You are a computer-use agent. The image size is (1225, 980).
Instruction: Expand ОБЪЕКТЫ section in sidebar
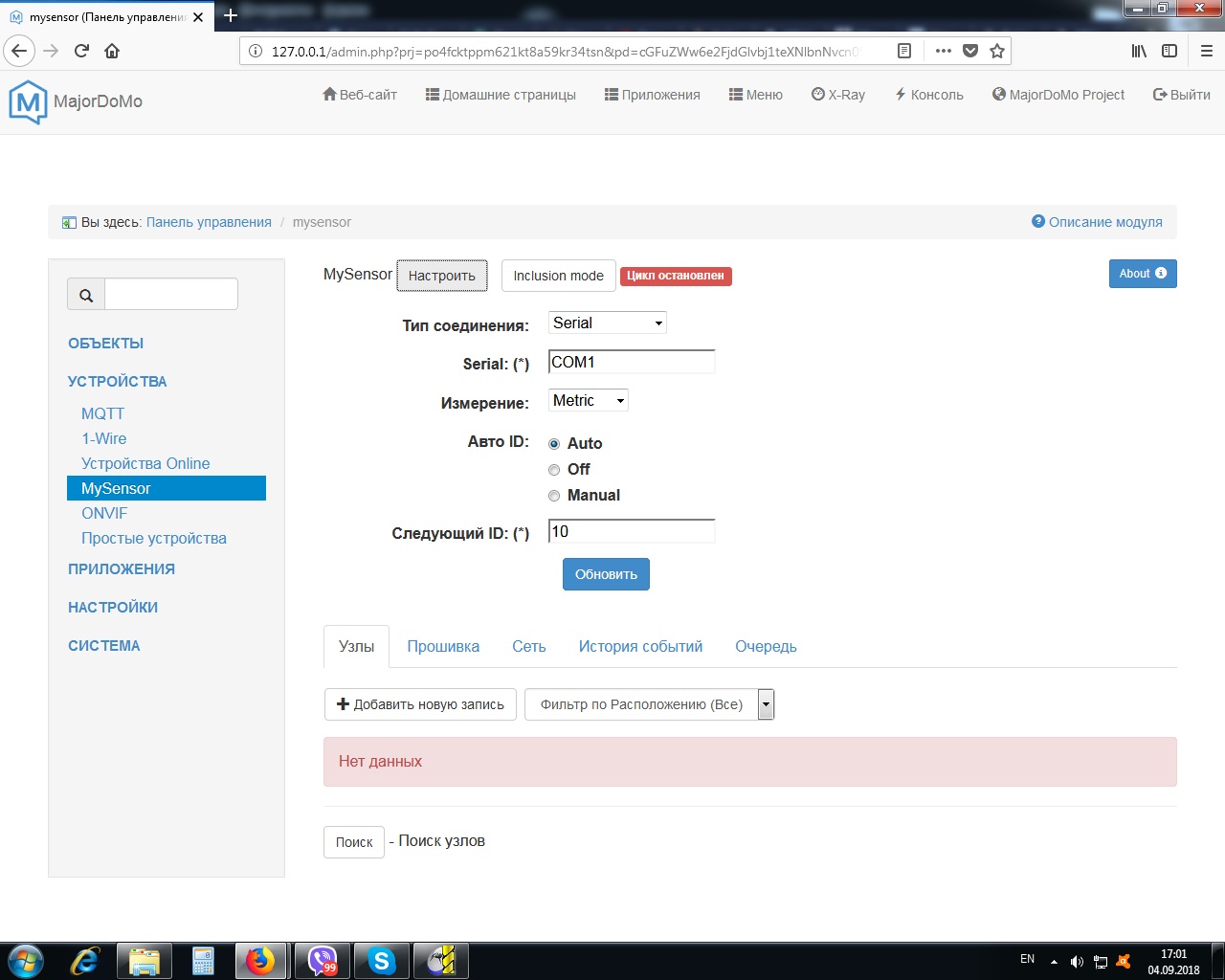pyautogui.click(x=106, y=344)
